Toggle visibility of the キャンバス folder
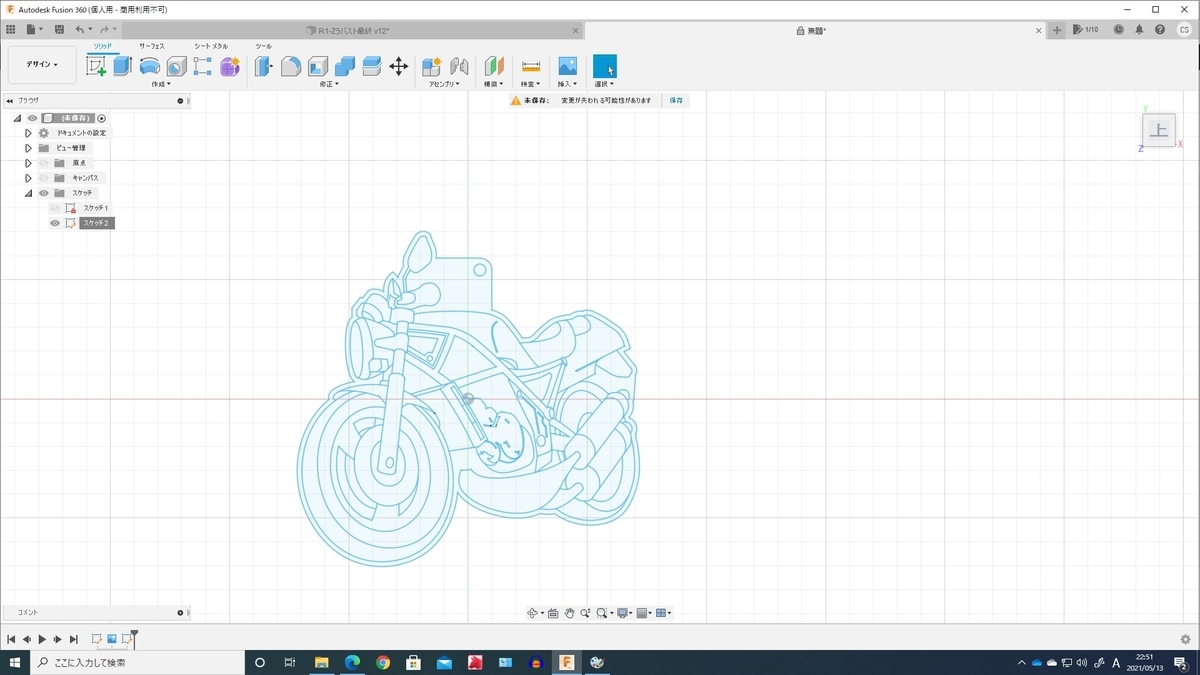The image size is (1200, 675). click(x=44, y=177)
